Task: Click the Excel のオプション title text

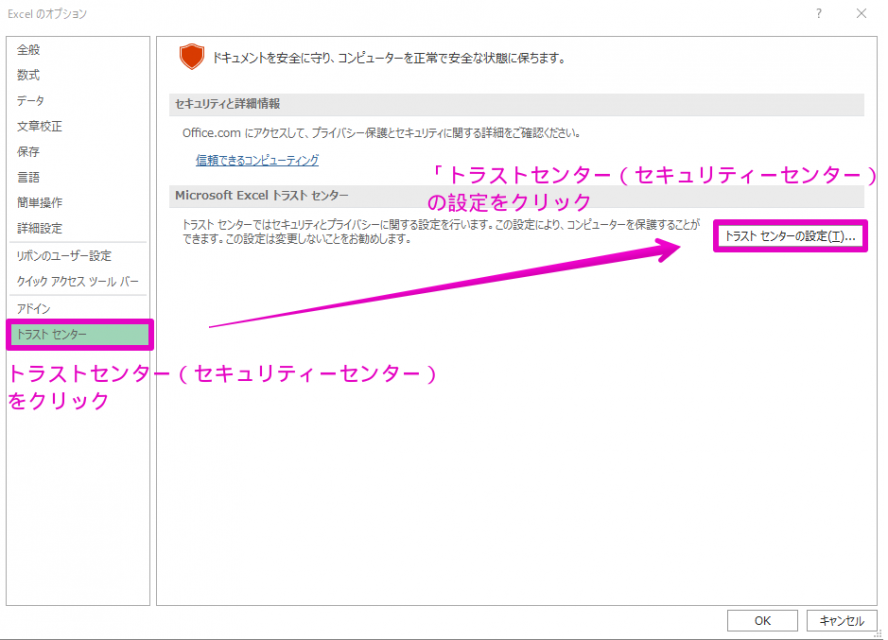Action: pyautogui.click(x=47, y=14)
